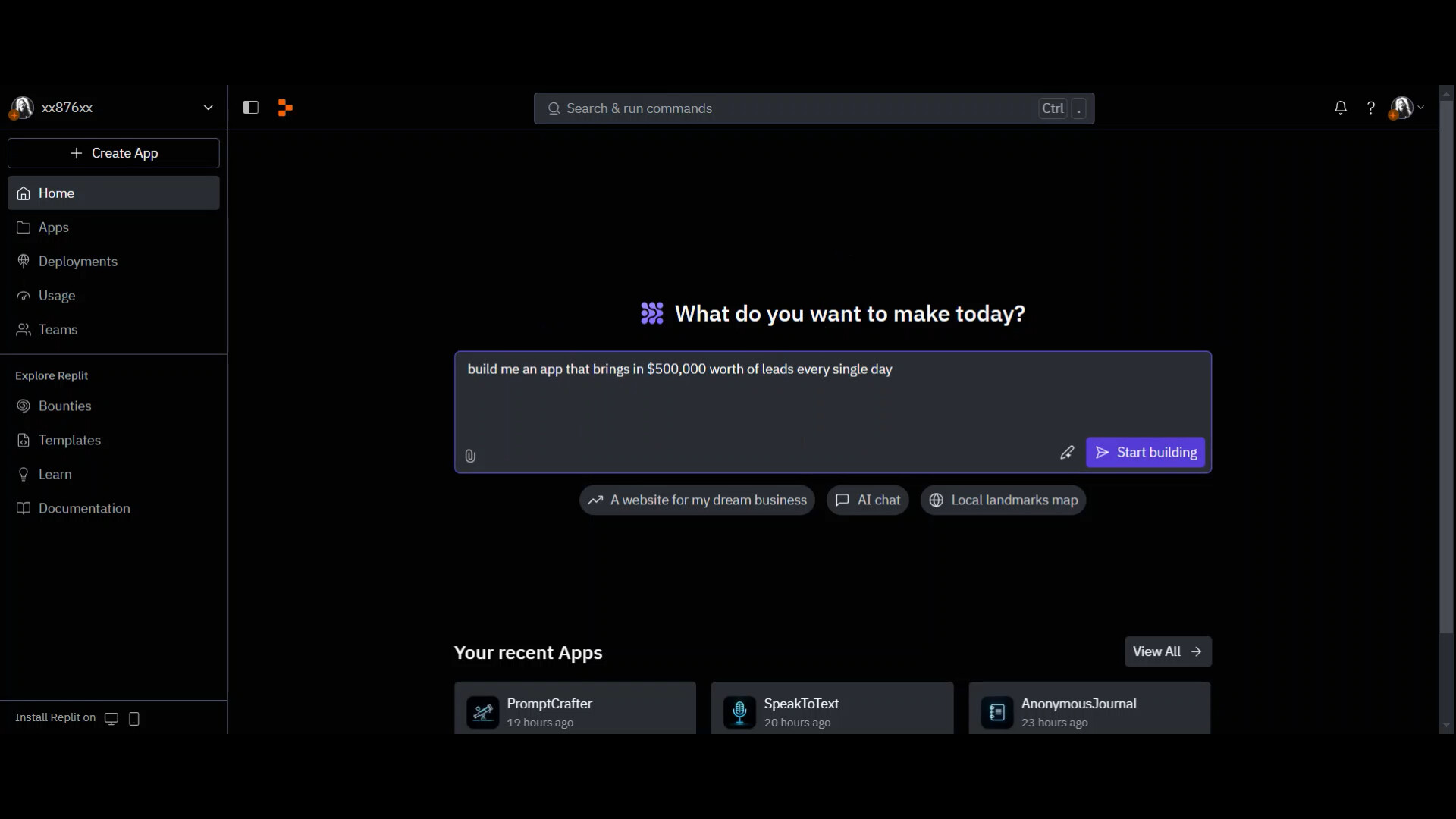The height and width of the screenshot is (819, 1456).
Task: Click the attachment paperclip icon
Action: pos(470,456)
